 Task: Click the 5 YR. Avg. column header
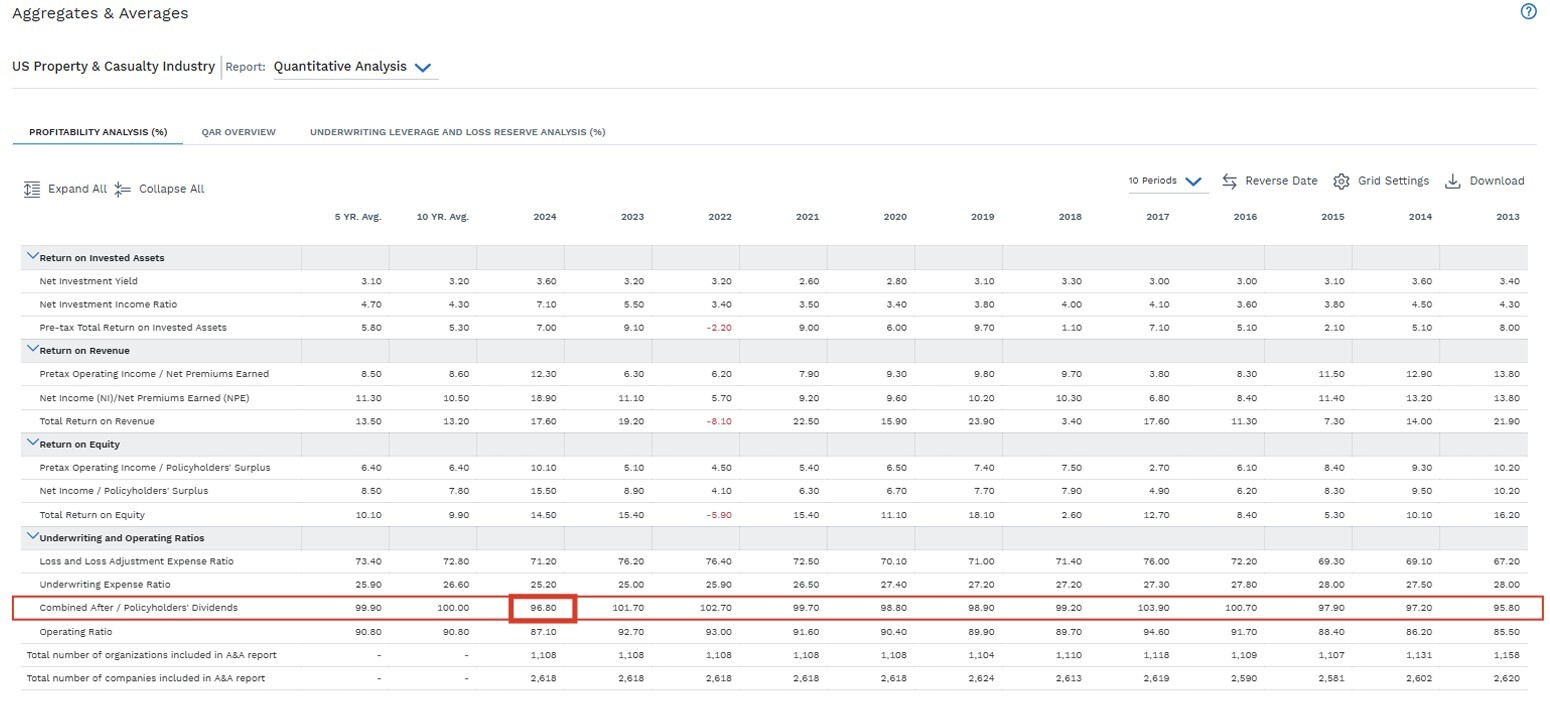point(358,217)
